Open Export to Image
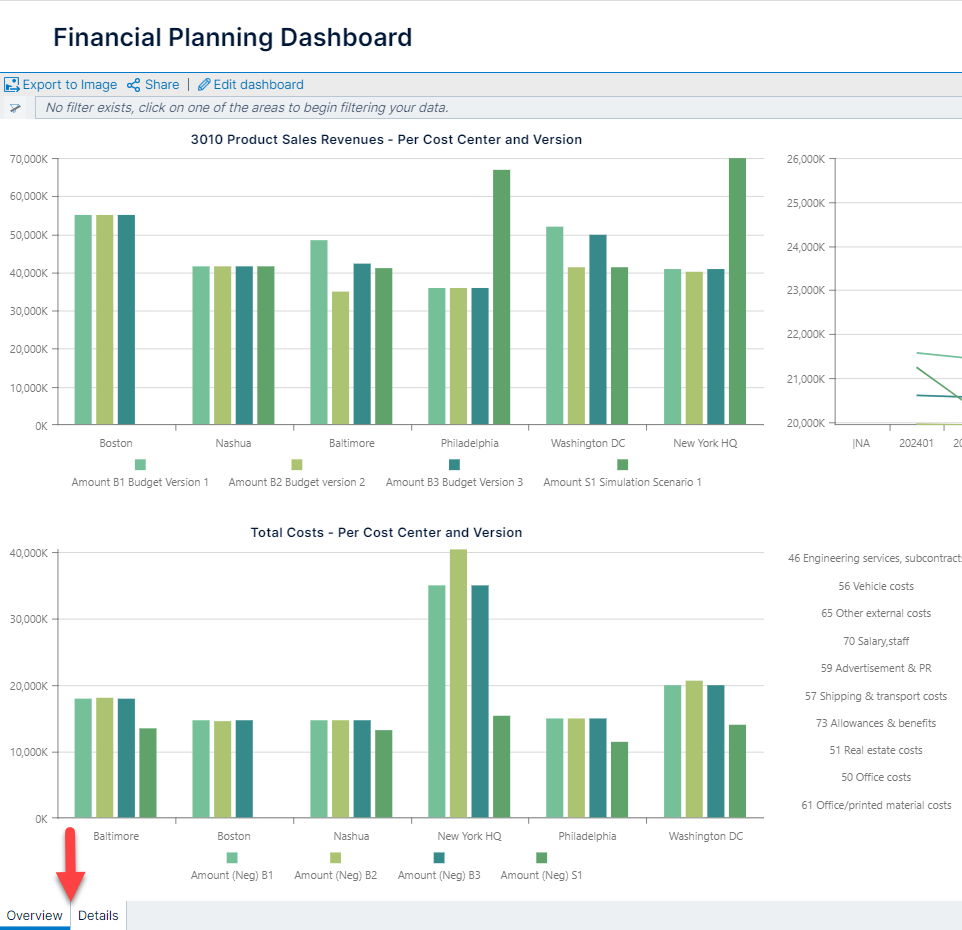This screenshot has height=930, width=962. (60, 84)
